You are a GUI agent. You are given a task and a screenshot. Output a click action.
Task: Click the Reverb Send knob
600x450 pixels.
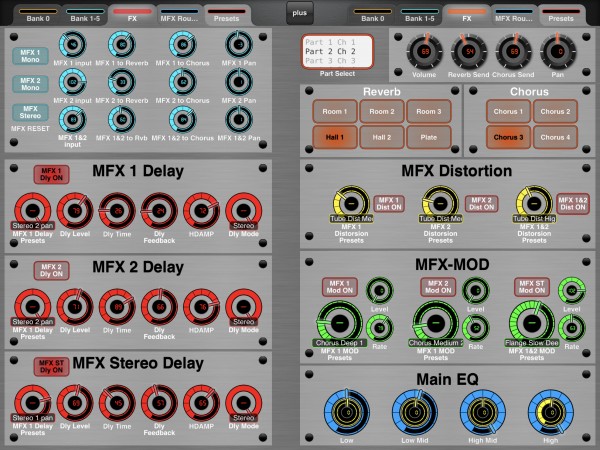pos(469,51)
